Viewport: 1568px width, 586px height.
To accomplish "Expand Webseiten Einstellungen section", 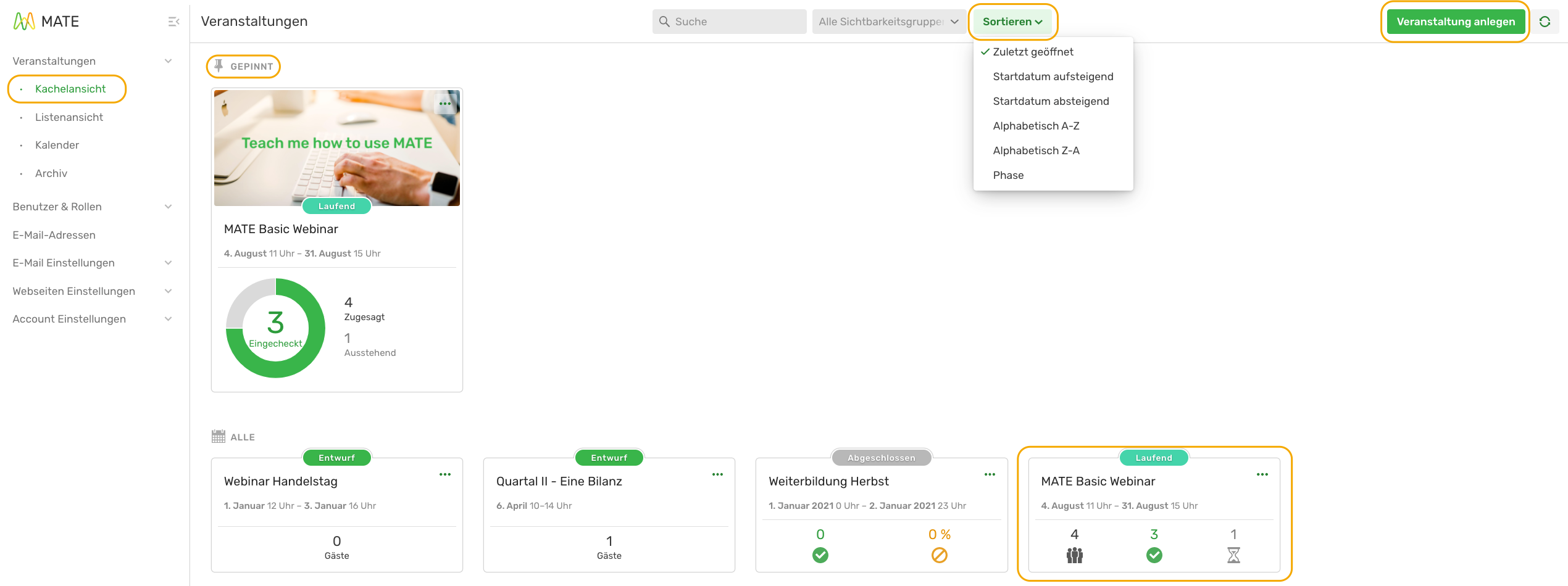I will click(x=168, y=291).
